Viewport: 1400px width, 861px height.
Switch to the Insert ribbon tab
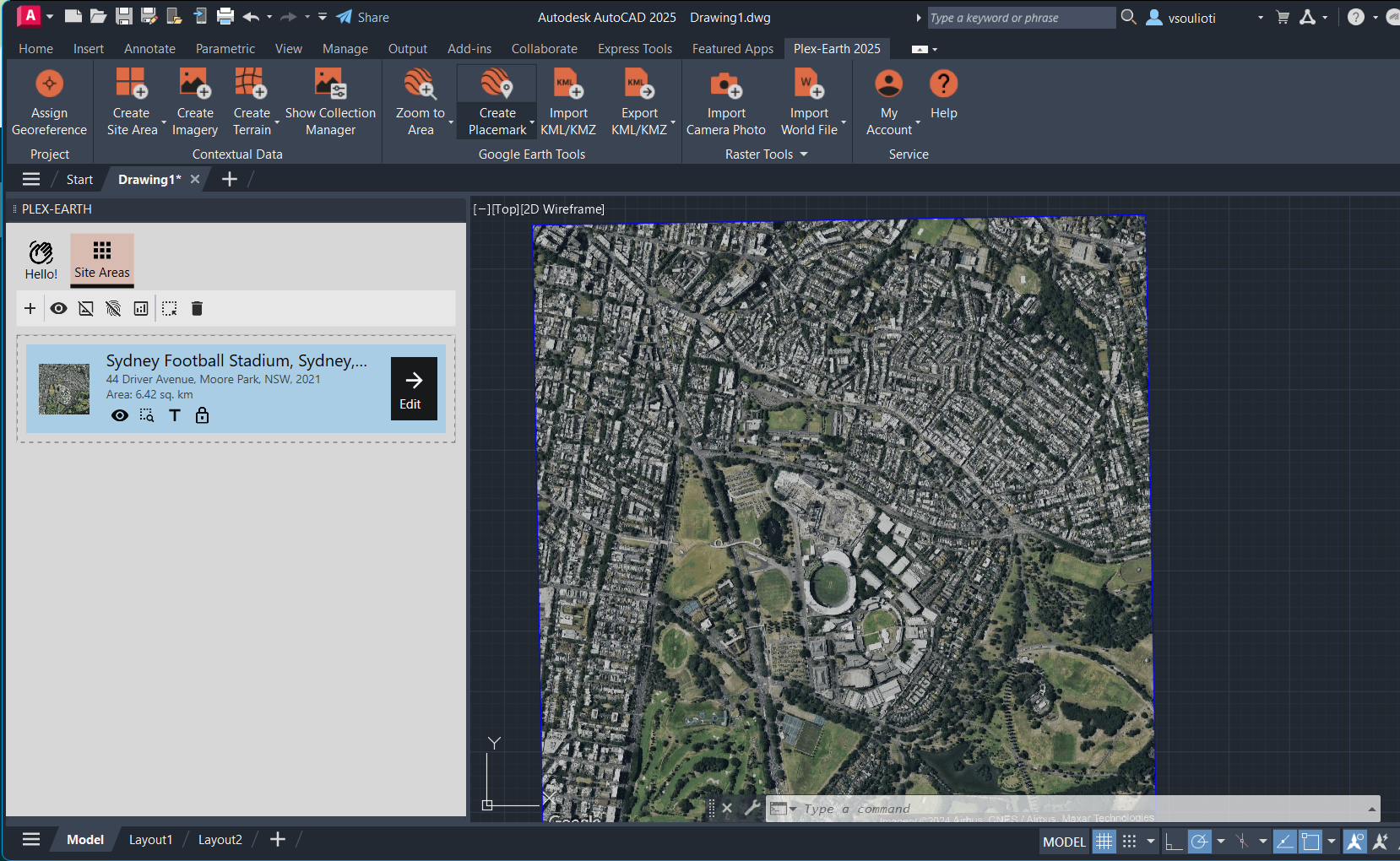click(89, 49)
